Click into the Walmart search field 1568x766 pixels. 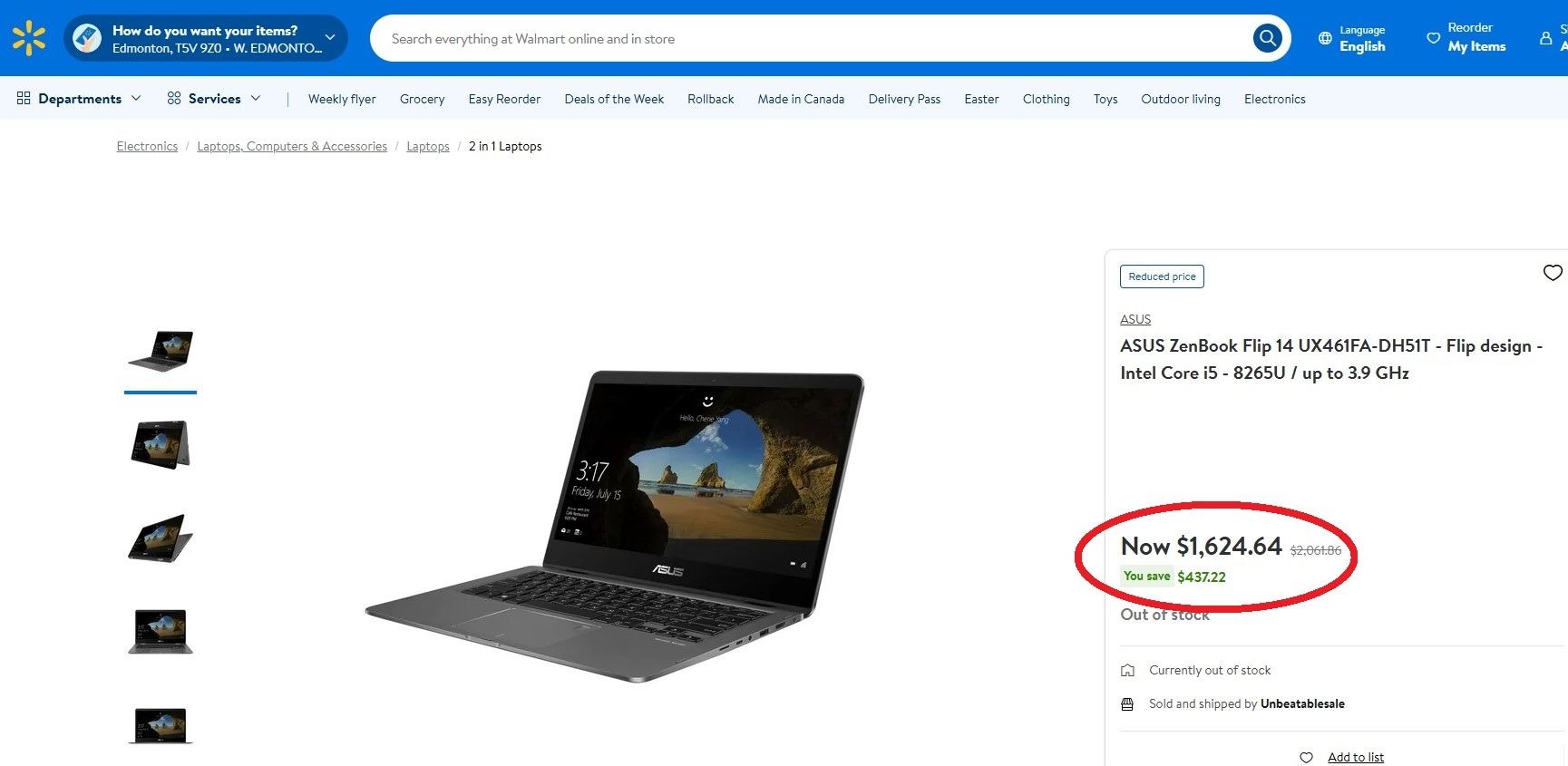click(x=807, y=39)
